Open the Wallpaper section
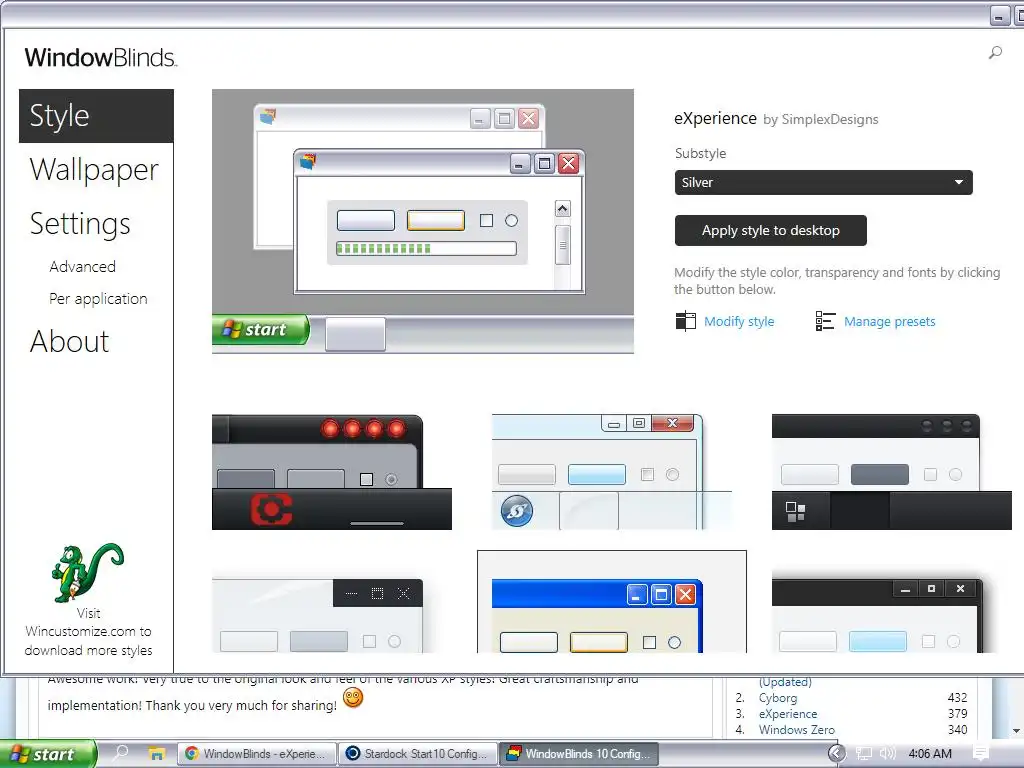Viewport: 1024px width, 768px height. [94, 170]
